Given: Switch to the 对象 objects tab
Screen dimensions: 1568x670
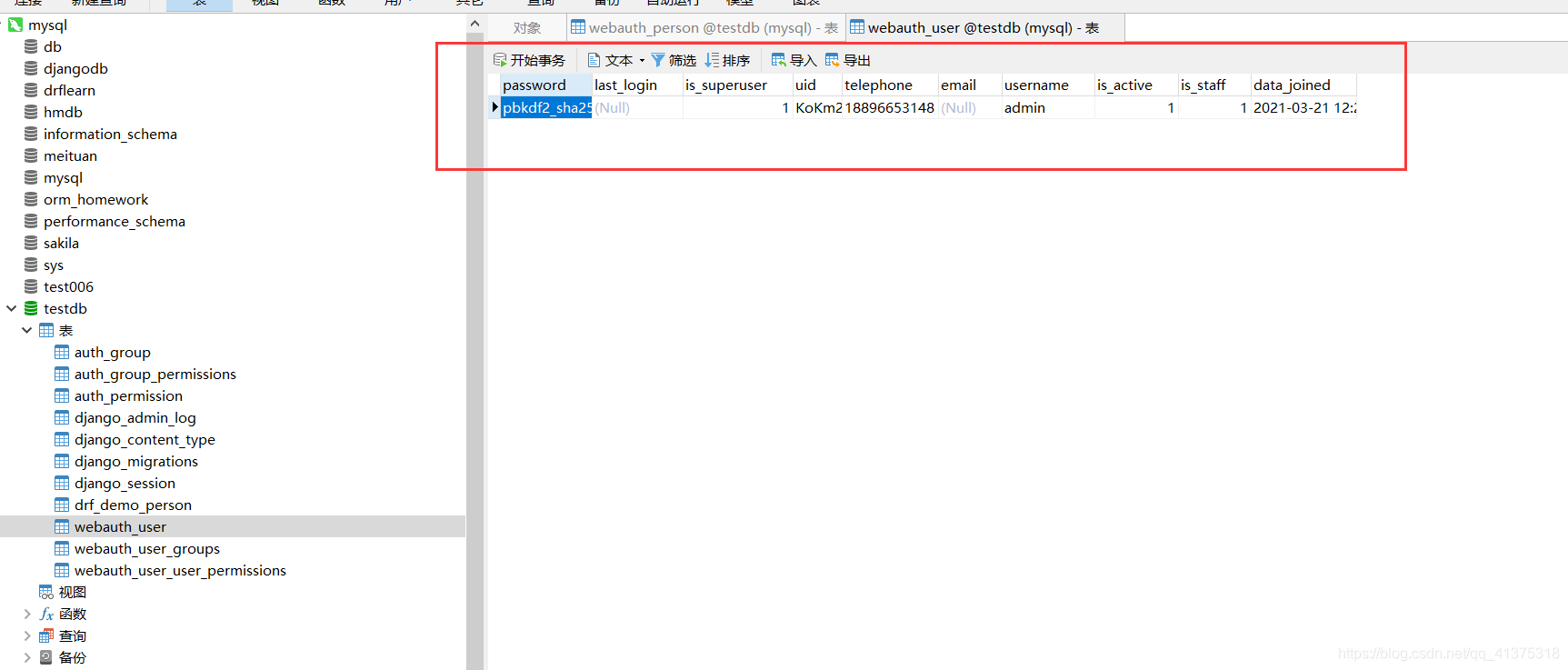Looking at the screenshot, I should pos(527,28).
